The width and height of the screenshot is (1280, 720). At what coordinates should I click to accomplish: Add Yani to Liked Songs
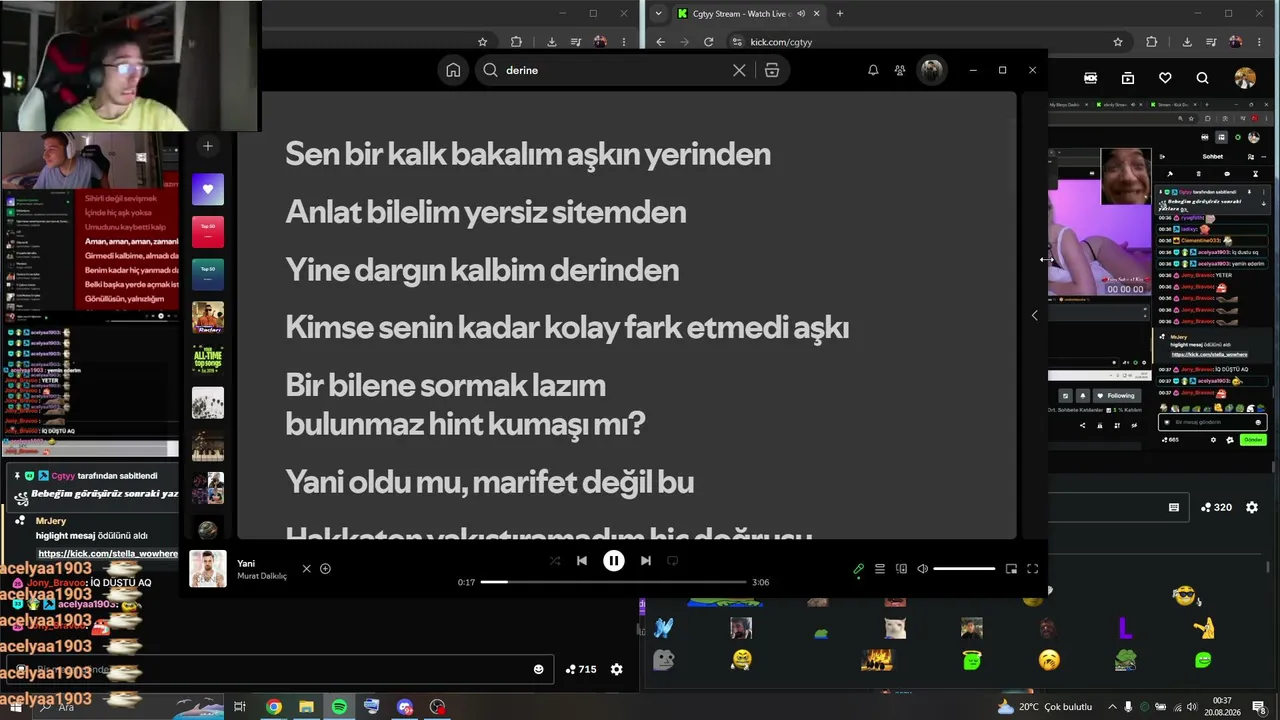click(x=325, y=569)
